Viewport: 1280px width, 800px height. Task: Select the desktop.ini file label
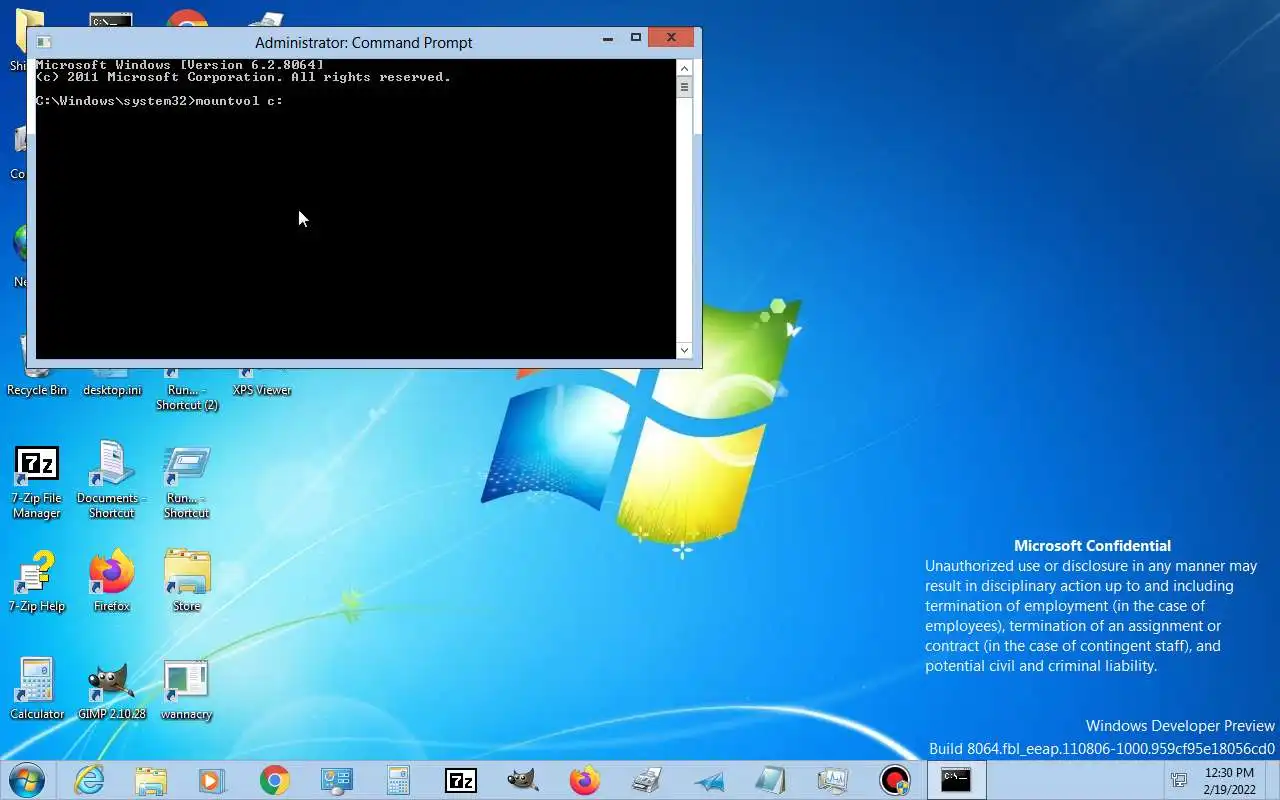click(112, 390)
